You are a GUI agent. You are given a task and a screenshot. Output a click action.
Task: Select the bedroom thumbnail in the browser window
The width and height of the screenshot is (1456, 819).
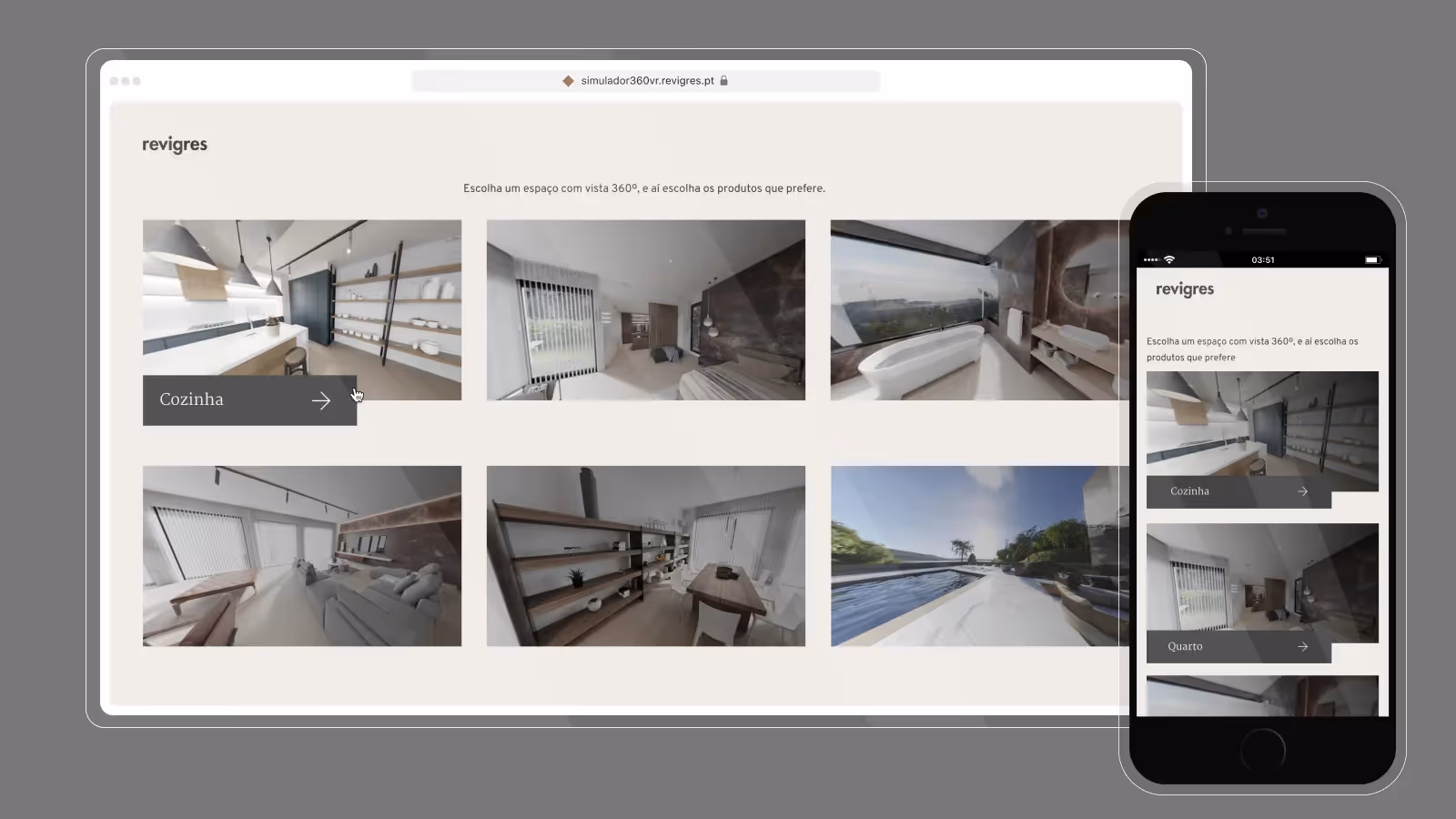pos(646,309)
